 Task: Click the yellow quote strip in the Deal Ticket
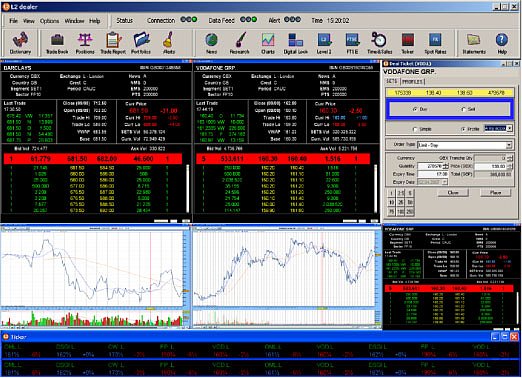449,93
